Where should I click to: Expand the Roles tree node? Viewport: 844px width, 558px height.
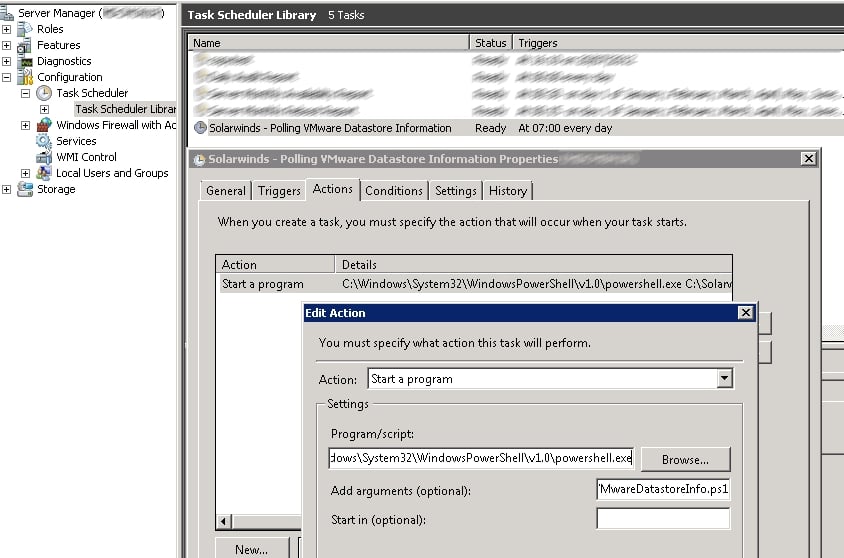6,29
